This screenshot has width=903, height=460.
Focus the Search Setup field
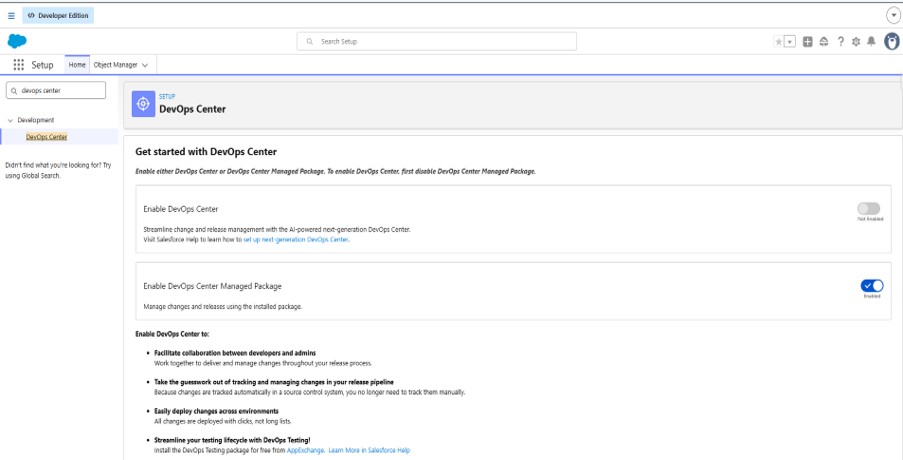click(437, 41)
